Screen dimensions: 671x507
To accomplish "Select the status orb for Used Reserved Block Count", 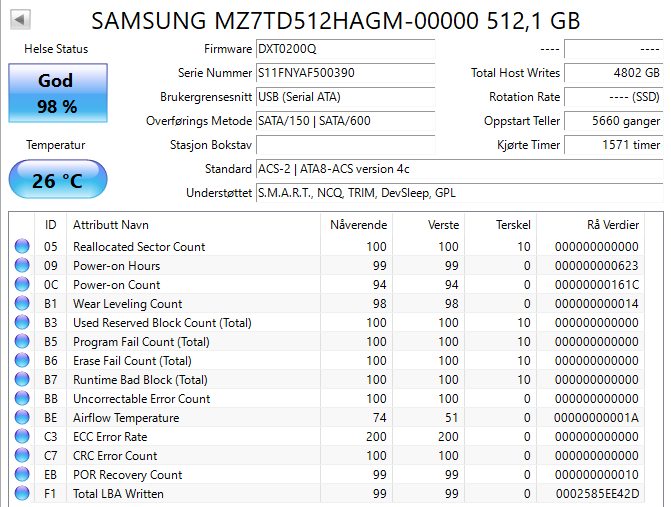I will pyautogui.click(x=22, y=322).
